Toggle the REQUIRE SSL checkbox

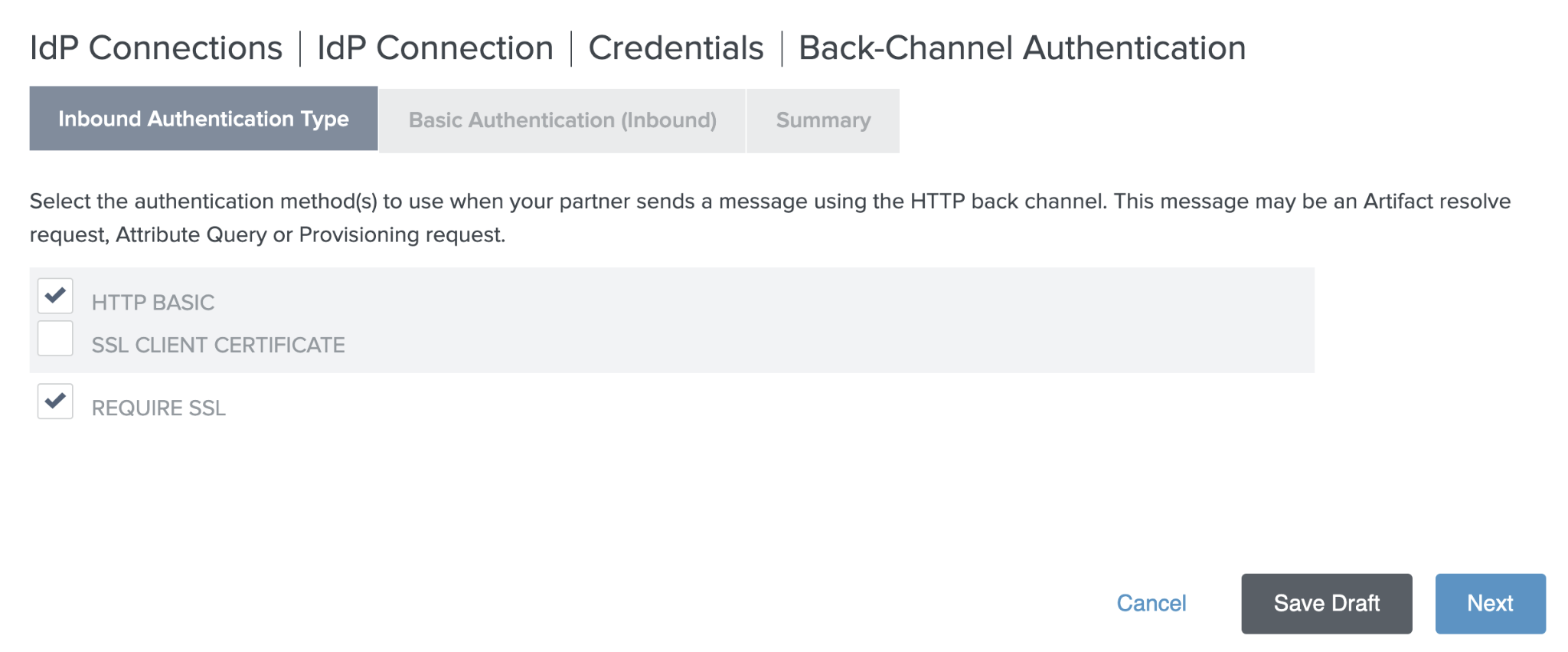[55, 401]
